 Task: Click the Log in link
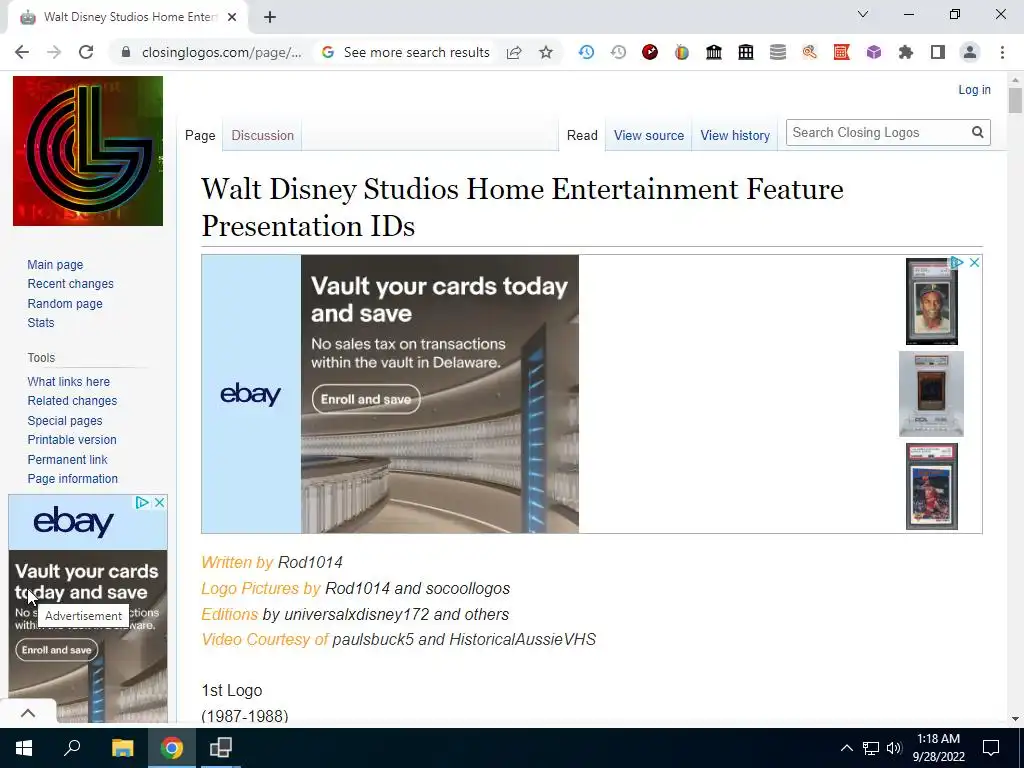coord(974,90)
